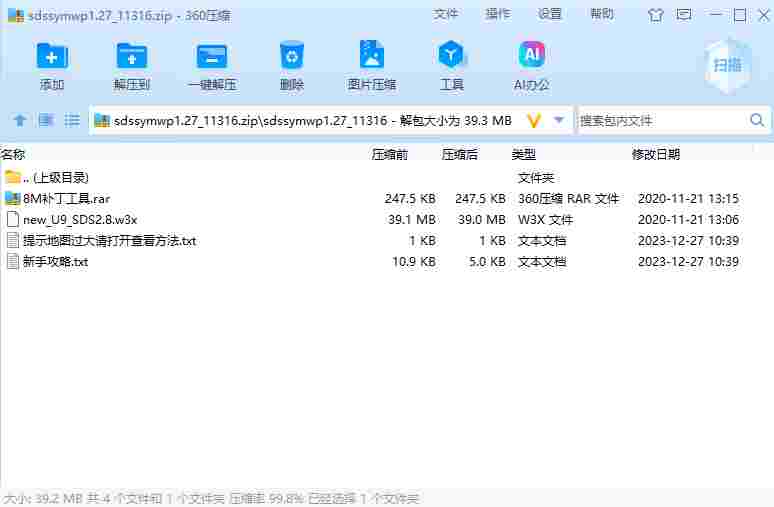Click the search magnifier icon
The height and width of the screenshot is (507, 774).
point(757,120)
